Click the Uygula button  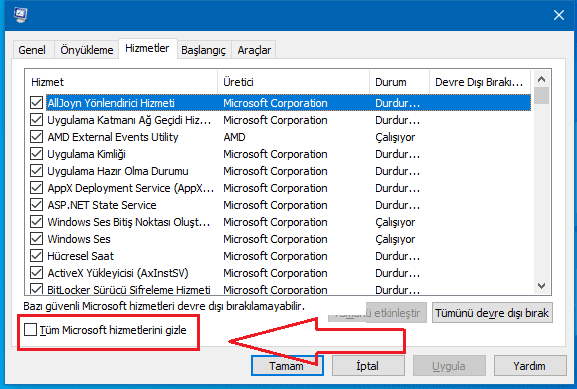pyautogui.click(x=449, y=365)
